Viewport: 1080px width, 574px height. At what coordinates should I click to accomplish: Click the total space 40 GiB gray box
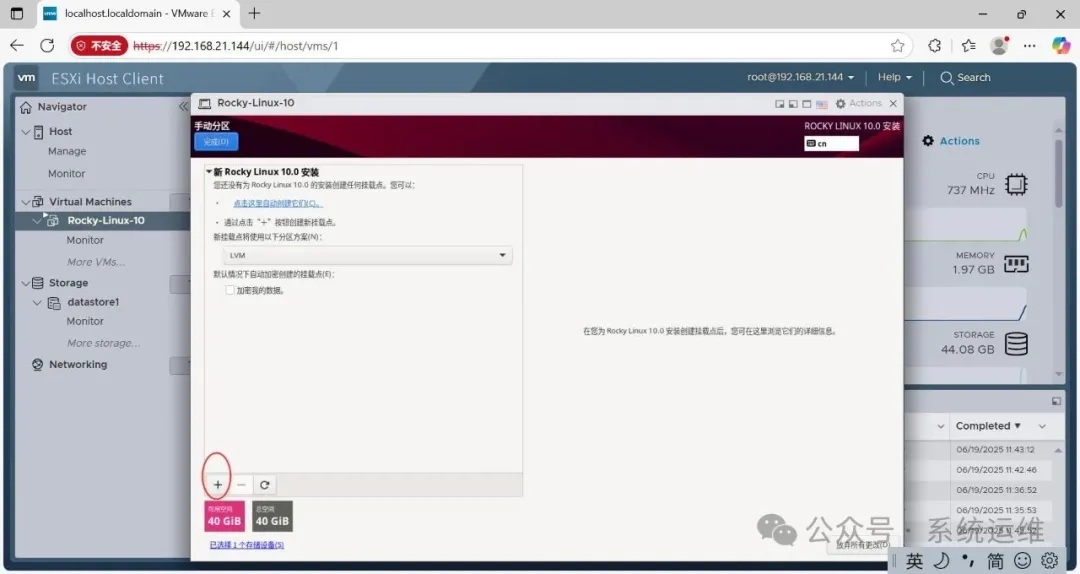coord(272,516)
